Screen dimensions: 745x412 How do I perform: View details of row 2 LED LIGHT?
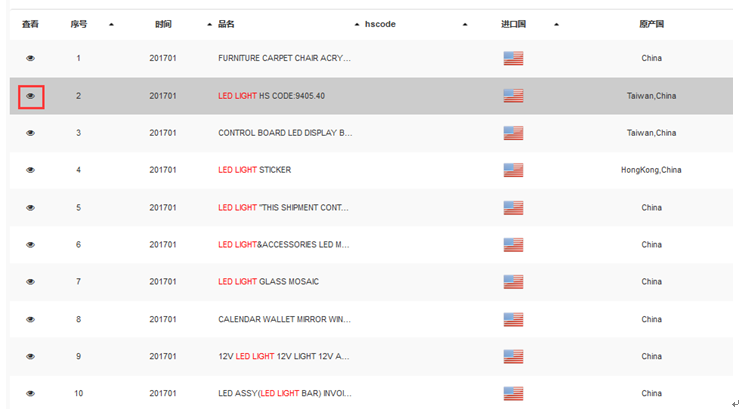30,96
